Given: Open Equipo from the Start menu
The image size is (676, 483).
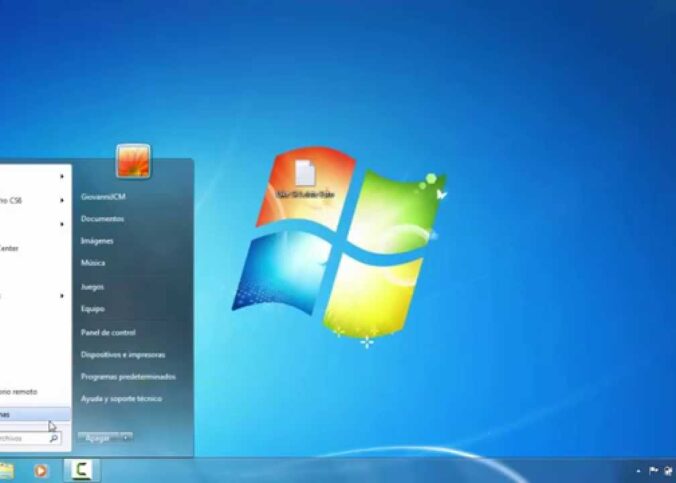Looking at the screenshot, I should click(x=93, y=309).
